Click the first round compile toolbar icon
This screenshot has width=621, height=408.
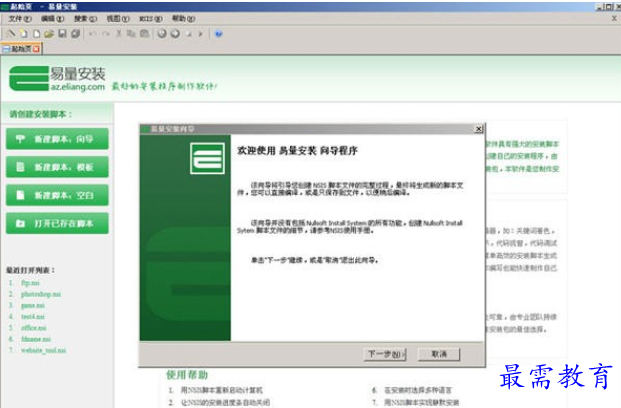pyautogui.click(x=162, y=34)
